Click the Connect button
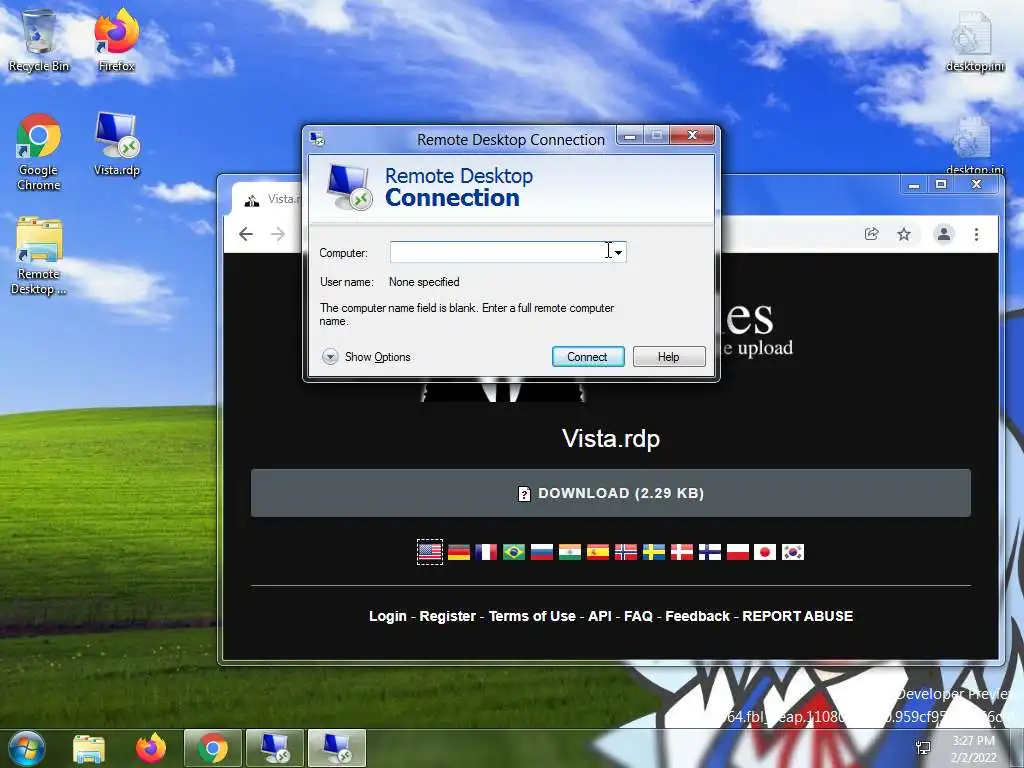 tap(588, 357)
